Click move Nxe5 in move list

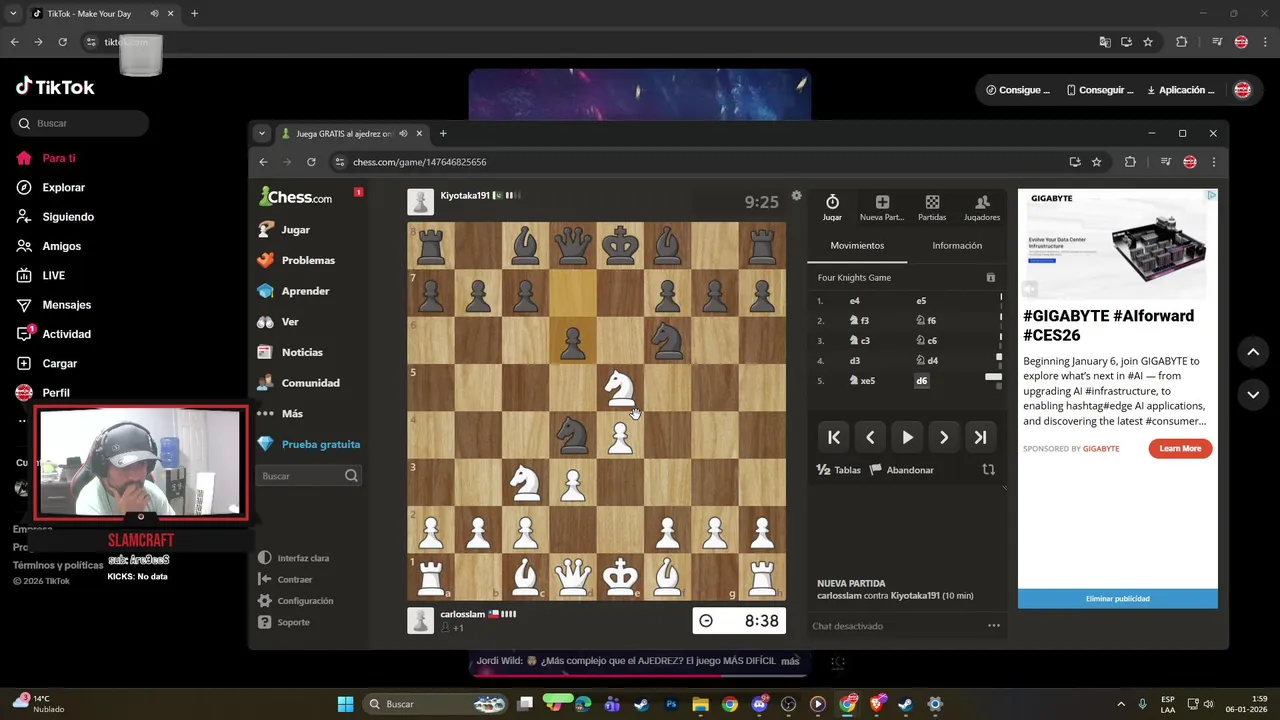(863, 381)
